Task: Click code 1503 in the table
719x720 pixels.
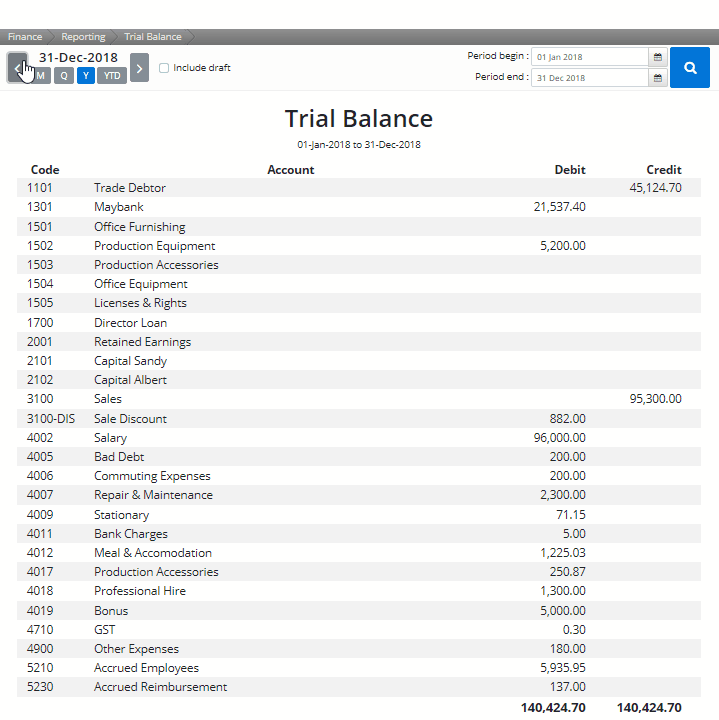Action: click(40, 265)
